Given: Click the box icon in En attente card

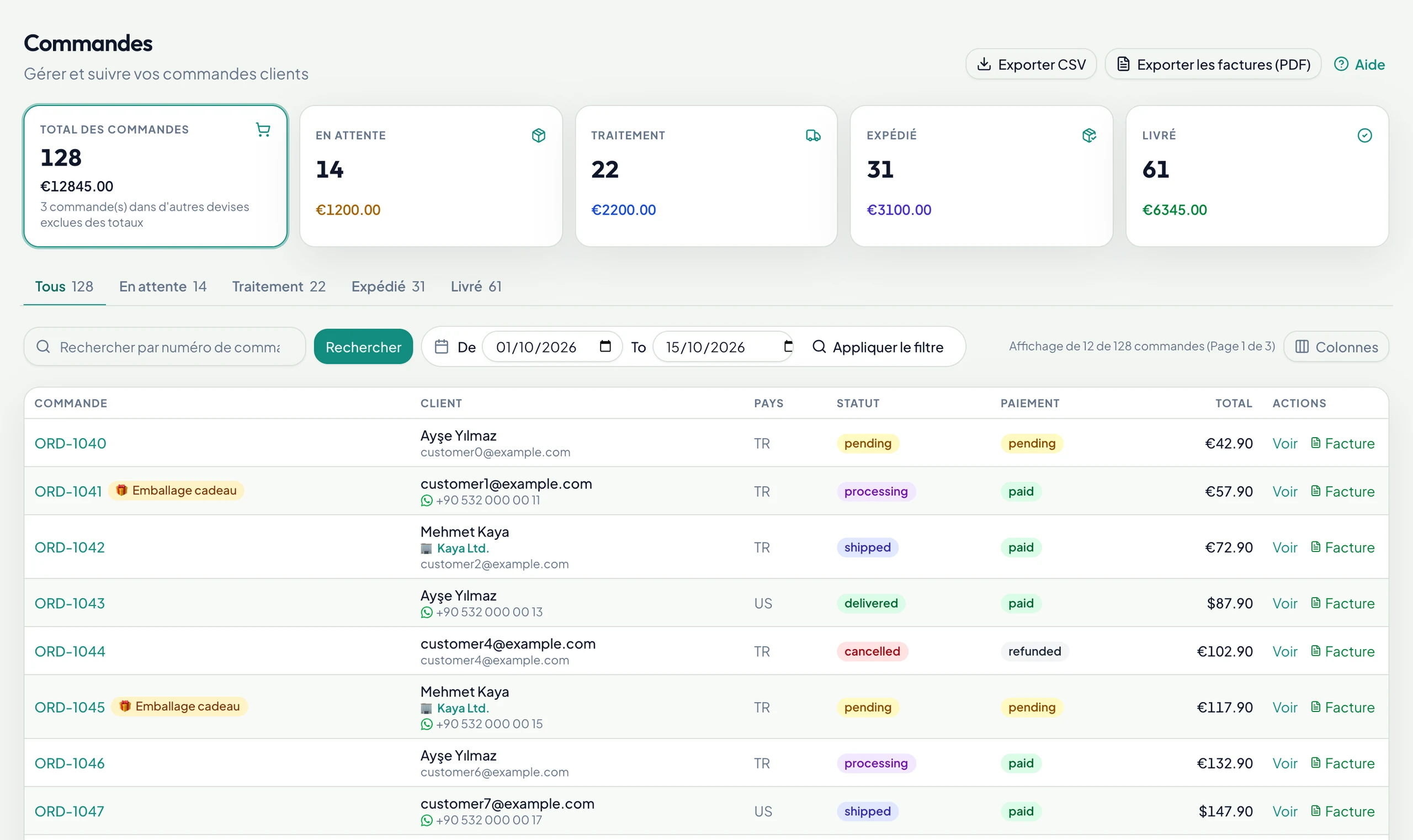Looking at the screenshot, I should (x=538, y=135).
